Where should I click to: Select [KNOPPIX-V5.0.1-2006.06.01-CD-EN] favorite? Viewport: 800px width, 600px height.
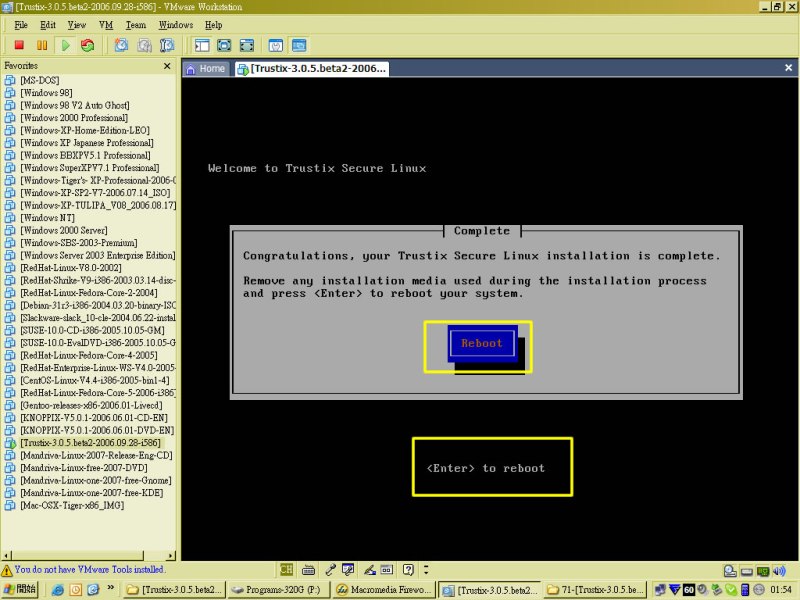94,418
